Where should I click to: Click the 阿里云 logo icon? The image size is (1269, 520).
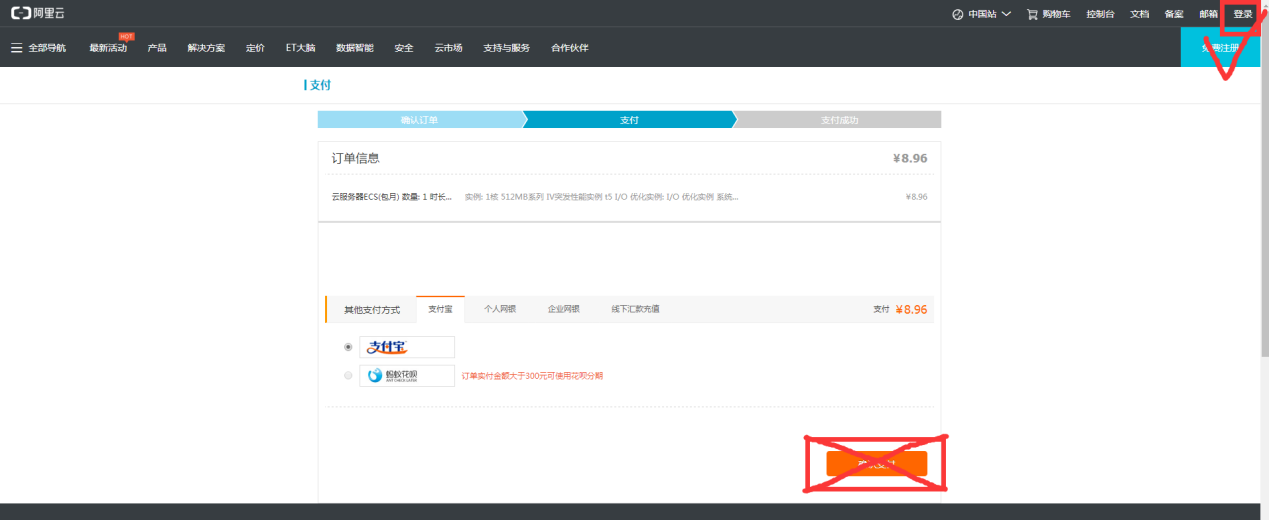[x=21, y=14]
